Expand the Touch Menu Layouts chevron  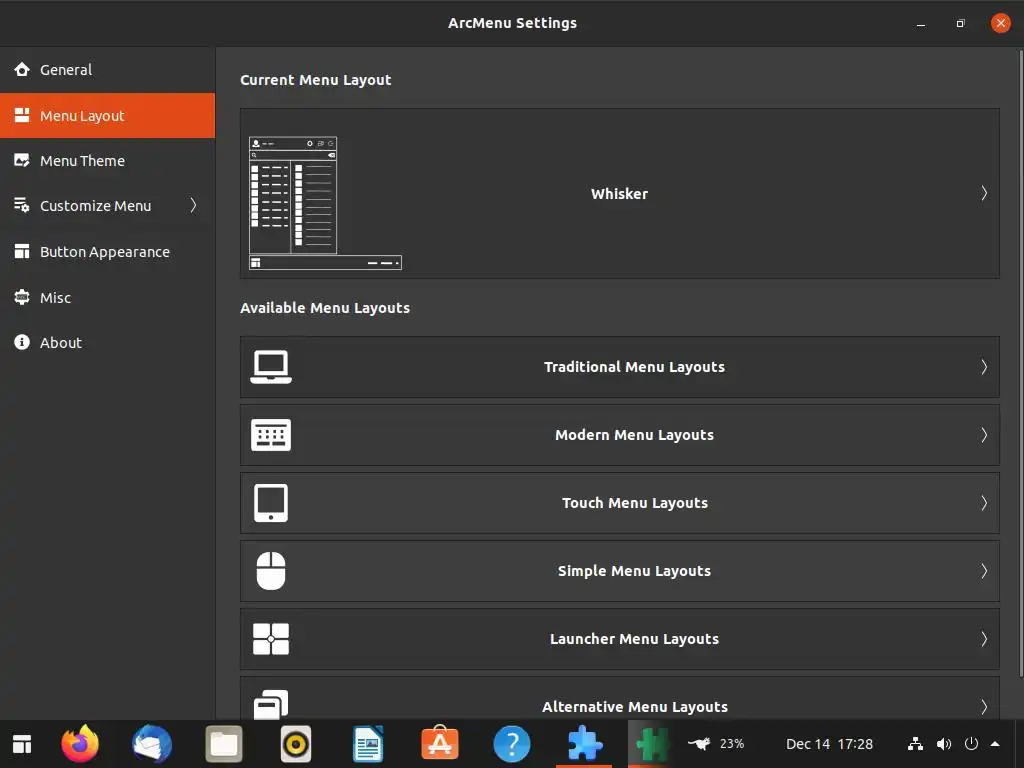click(984, 503)
